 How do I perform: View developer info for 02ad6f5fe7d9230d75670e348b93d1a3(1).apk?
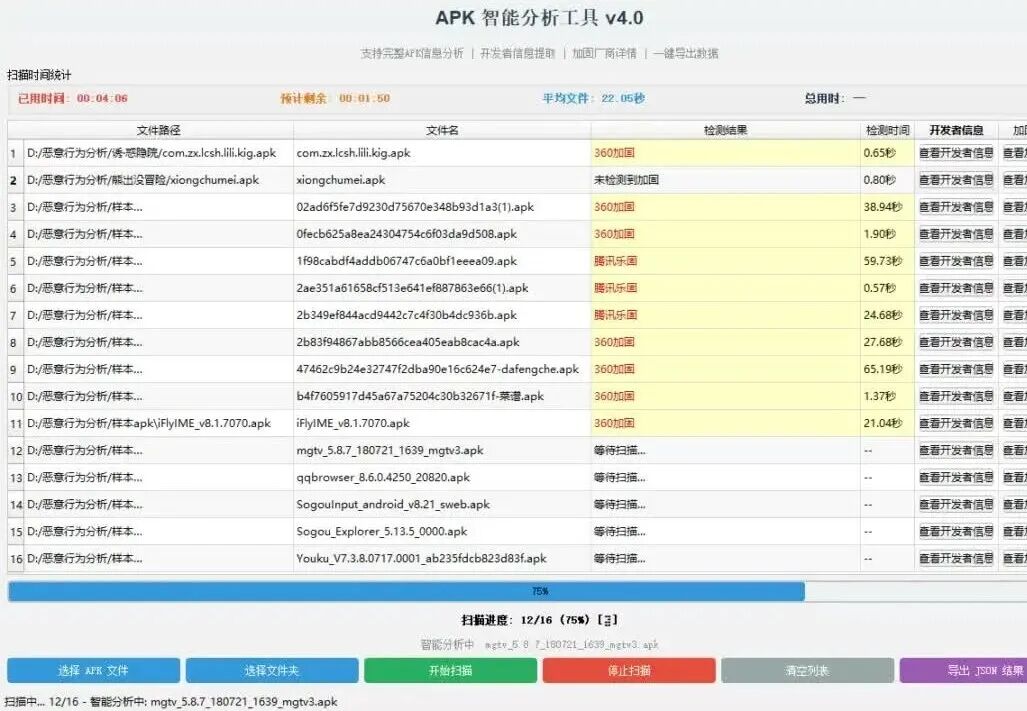[956, 207]
